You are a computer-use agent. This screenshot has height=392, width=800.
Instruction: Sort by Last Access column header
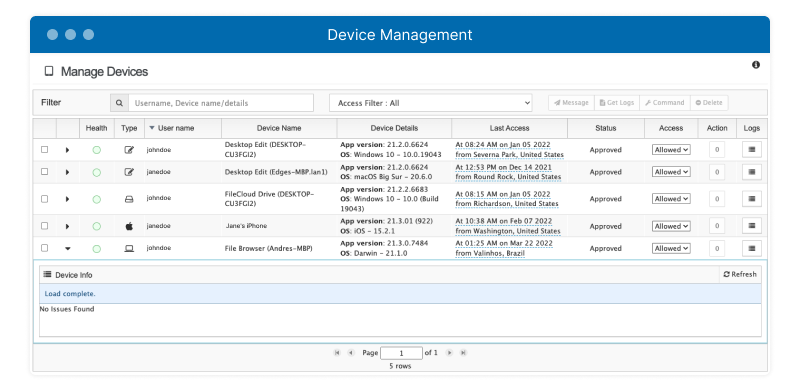coord(509,128)
